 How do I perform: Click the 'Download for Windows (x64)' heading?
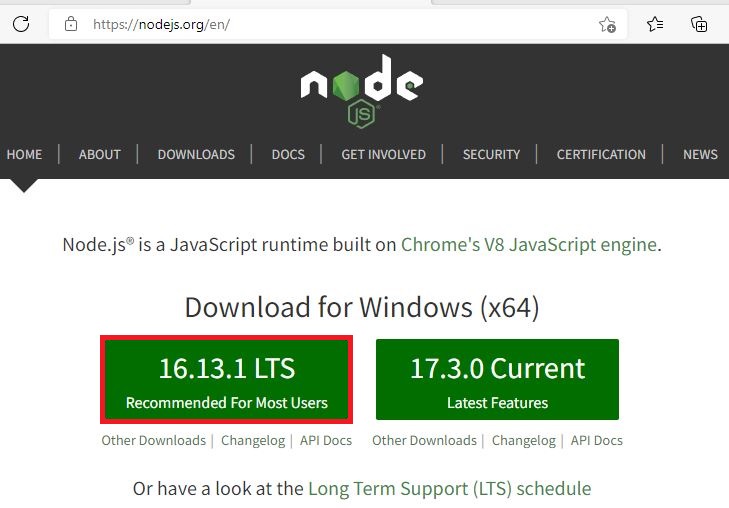[x=362, y=308]
